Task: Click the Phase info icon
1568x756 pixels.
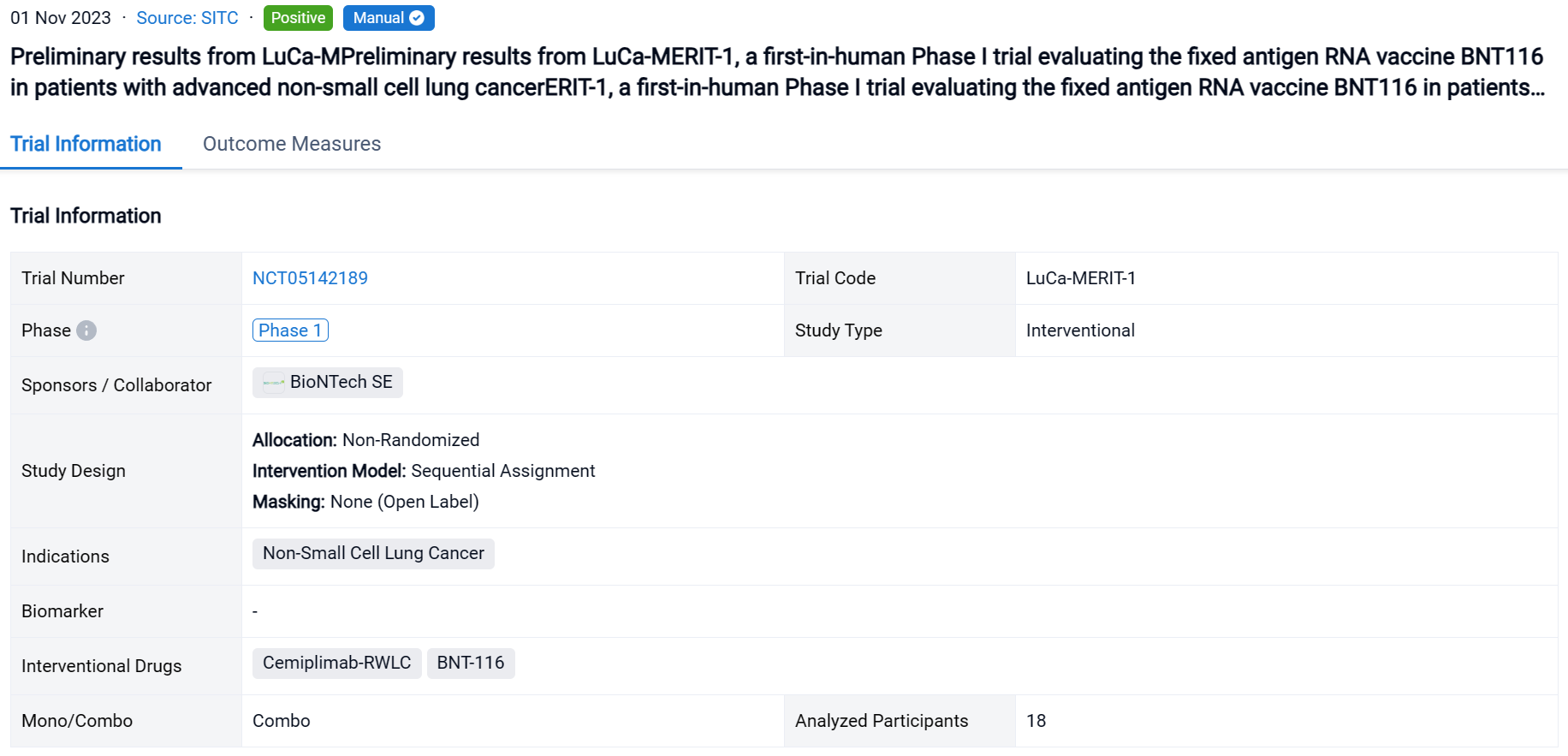Action: pyautogui.click(x=86, y=330)
